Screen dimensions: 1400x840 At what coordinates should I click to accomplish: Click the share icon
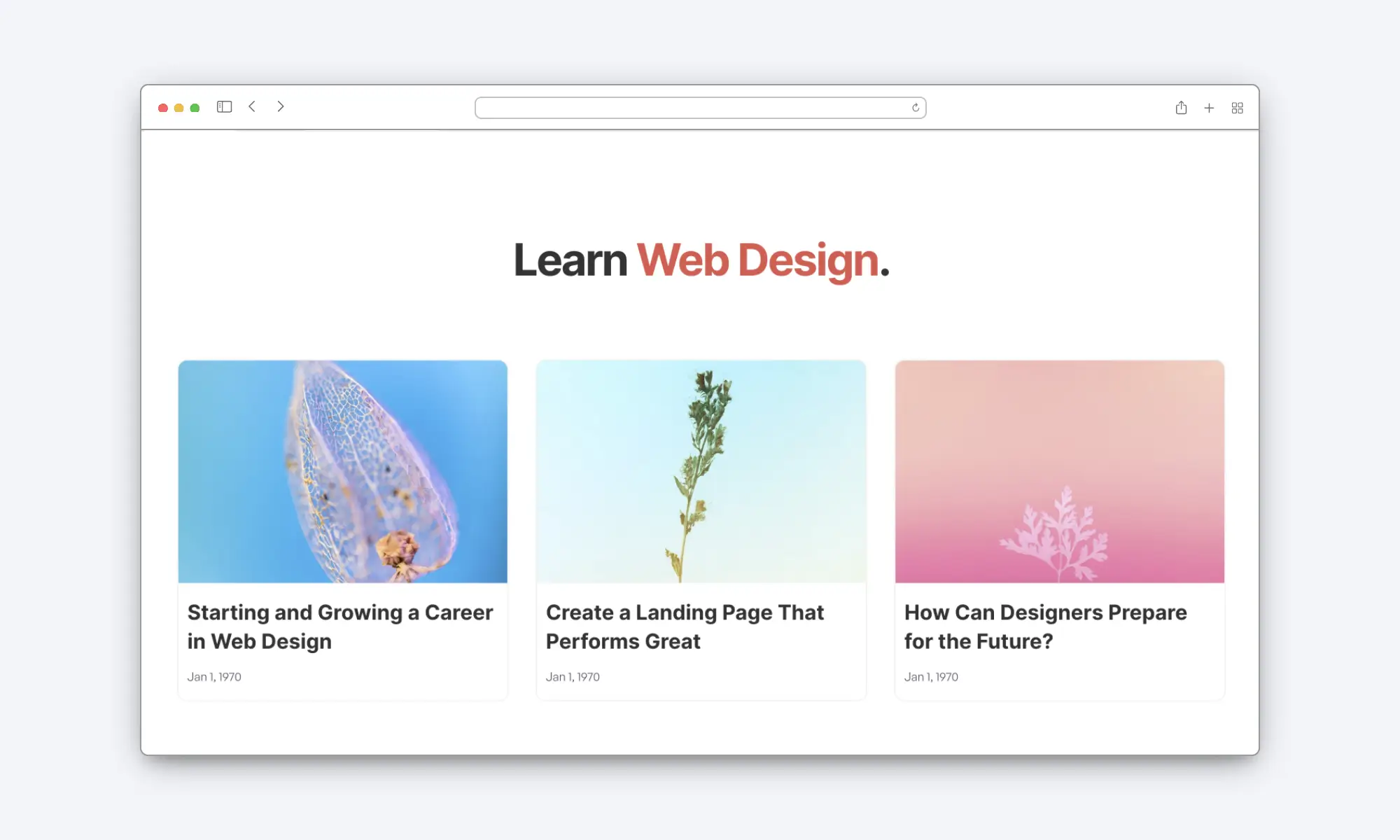coord(1181,107)
